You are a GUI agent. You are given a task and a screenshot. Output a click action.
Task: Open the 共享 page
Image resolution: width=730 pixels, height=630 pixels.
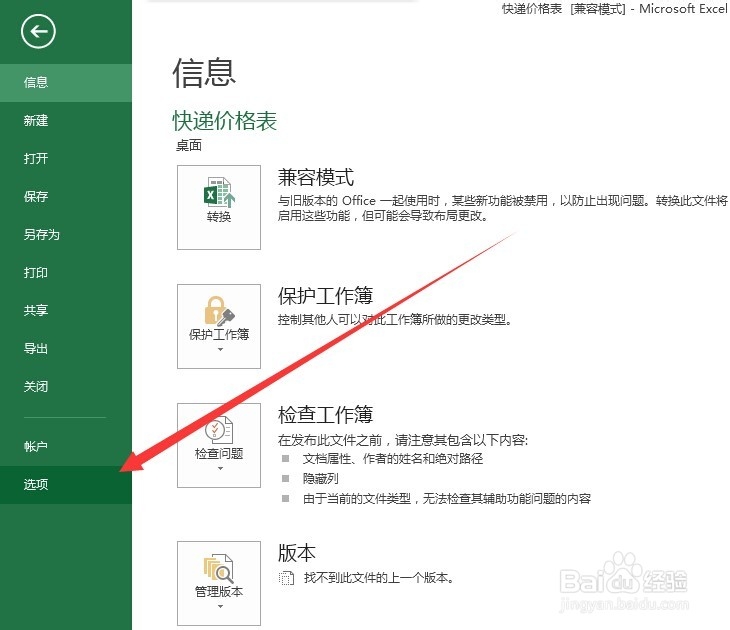(66, 310)
